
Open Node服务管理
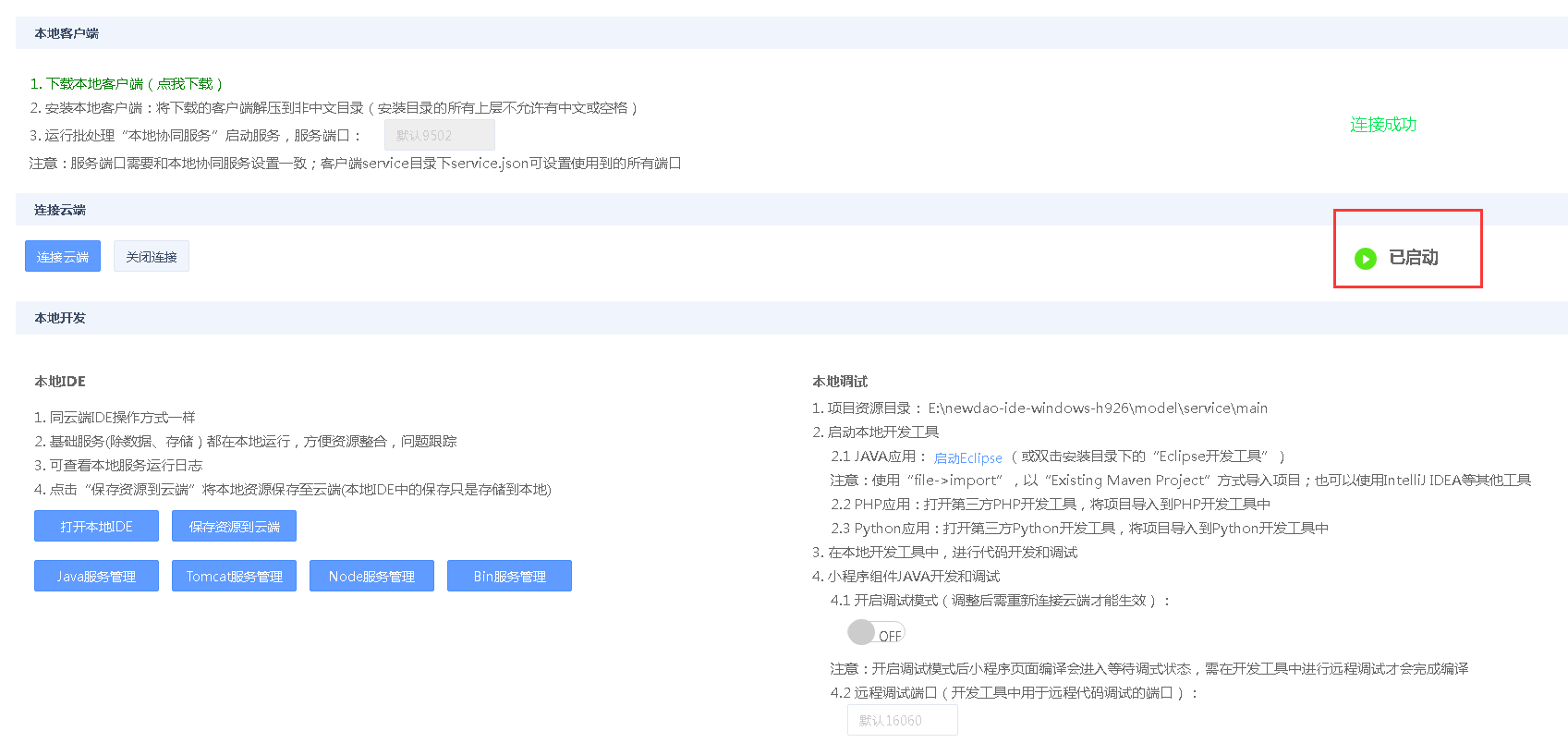(371, 576)
